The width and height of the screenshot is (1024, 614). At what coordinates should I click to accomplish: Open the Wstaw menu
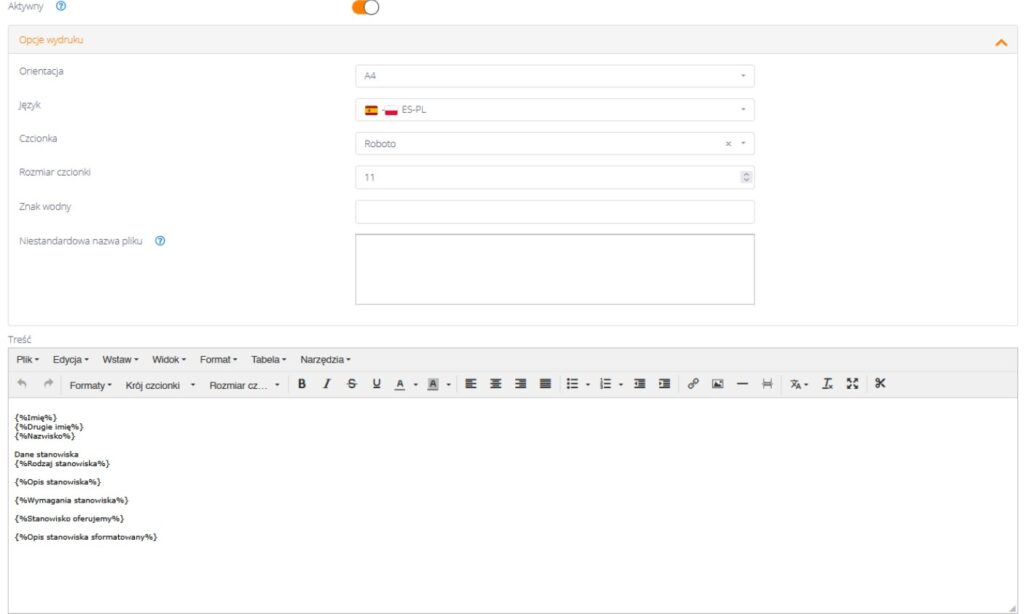(x=120, y=359)
